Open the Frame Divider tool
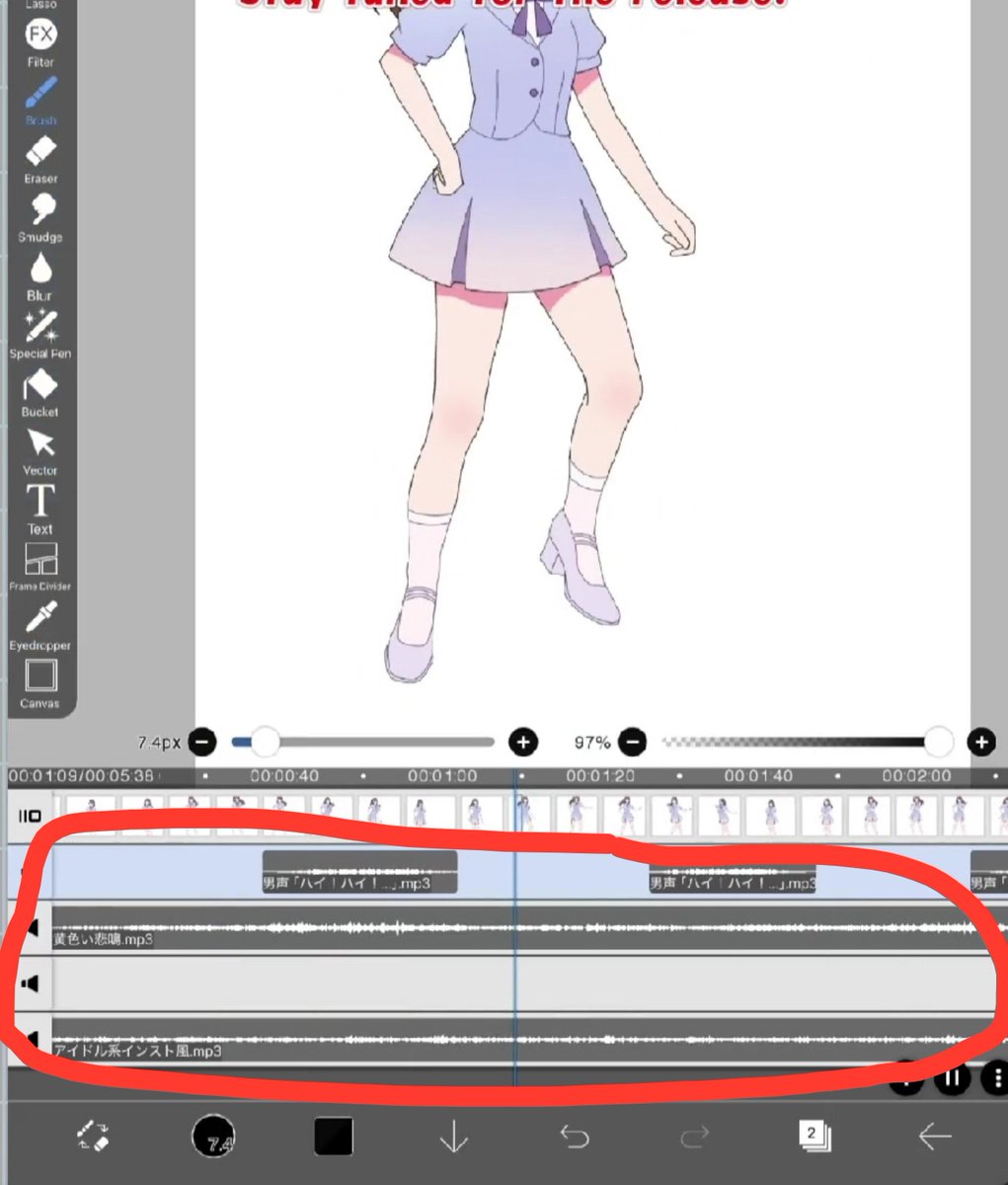1008x1185 pixels. point(40,568)
